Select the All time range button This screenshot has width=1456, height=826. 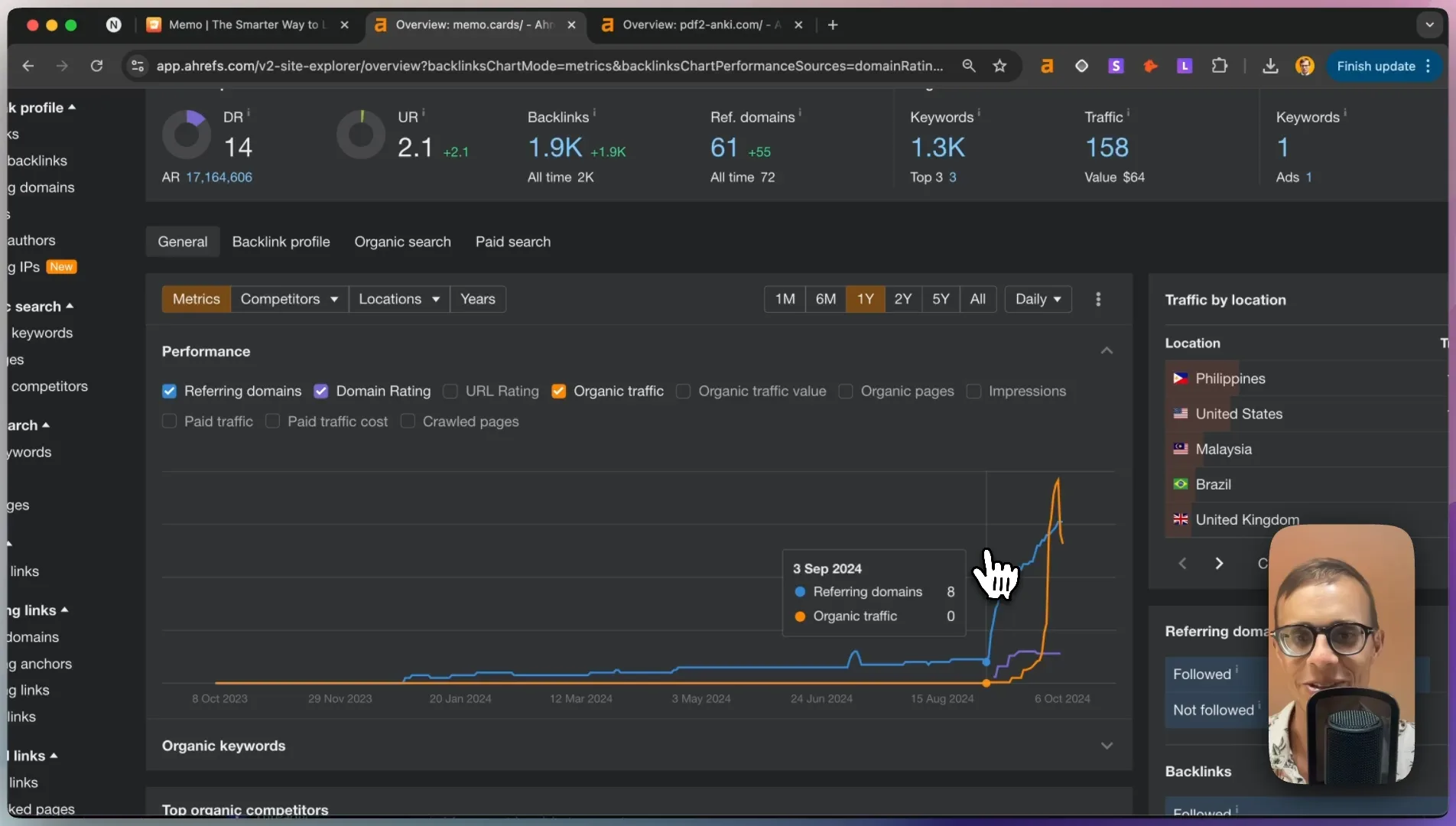tap(977, 299)
